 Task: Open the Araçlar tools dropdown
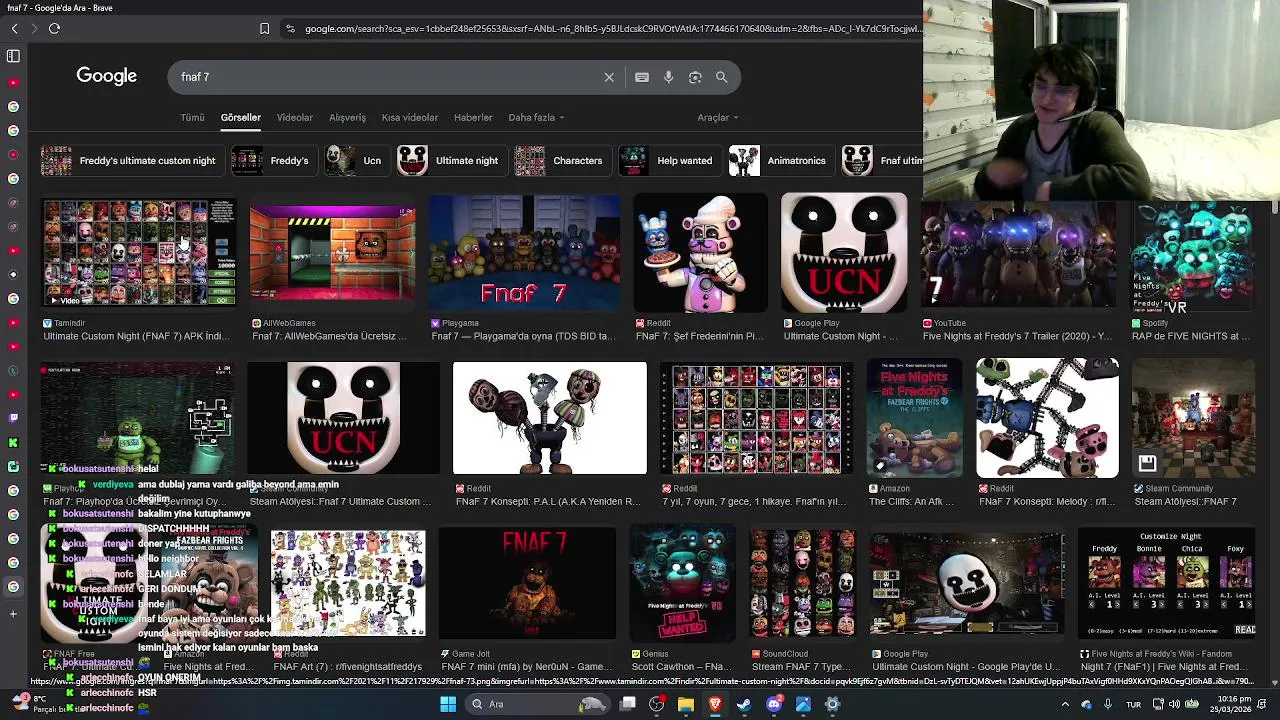coord(718,118)
